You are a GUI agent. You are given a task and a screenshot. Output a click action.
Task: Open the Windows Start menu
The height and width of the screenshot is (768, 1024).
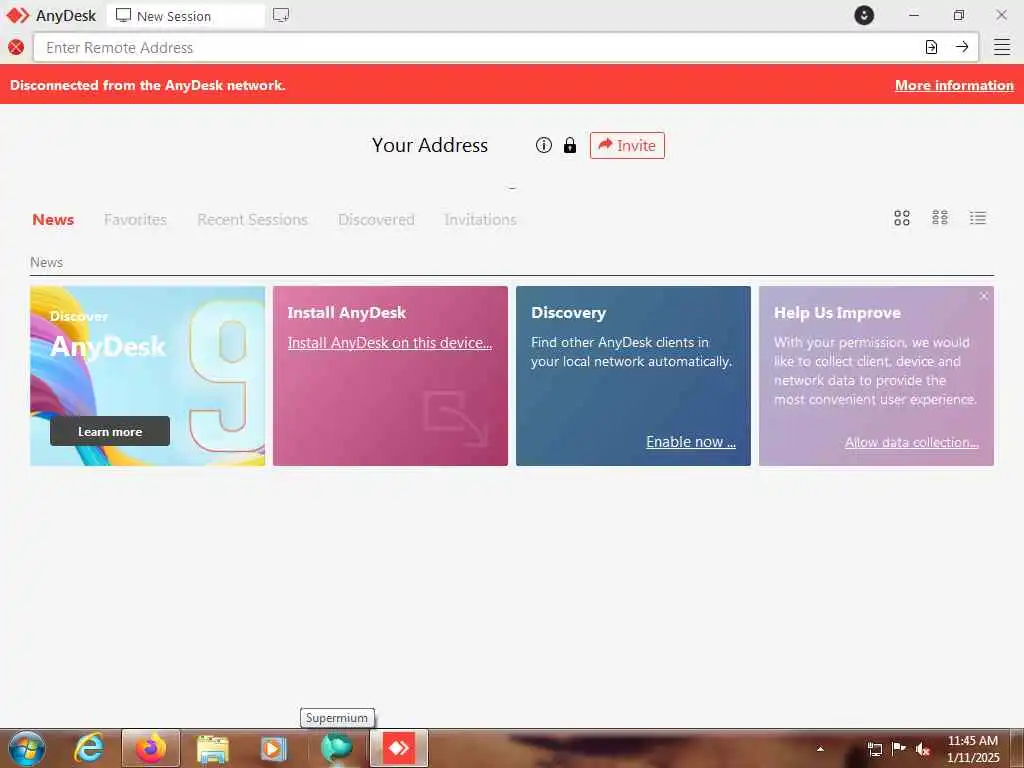[27, 748]
